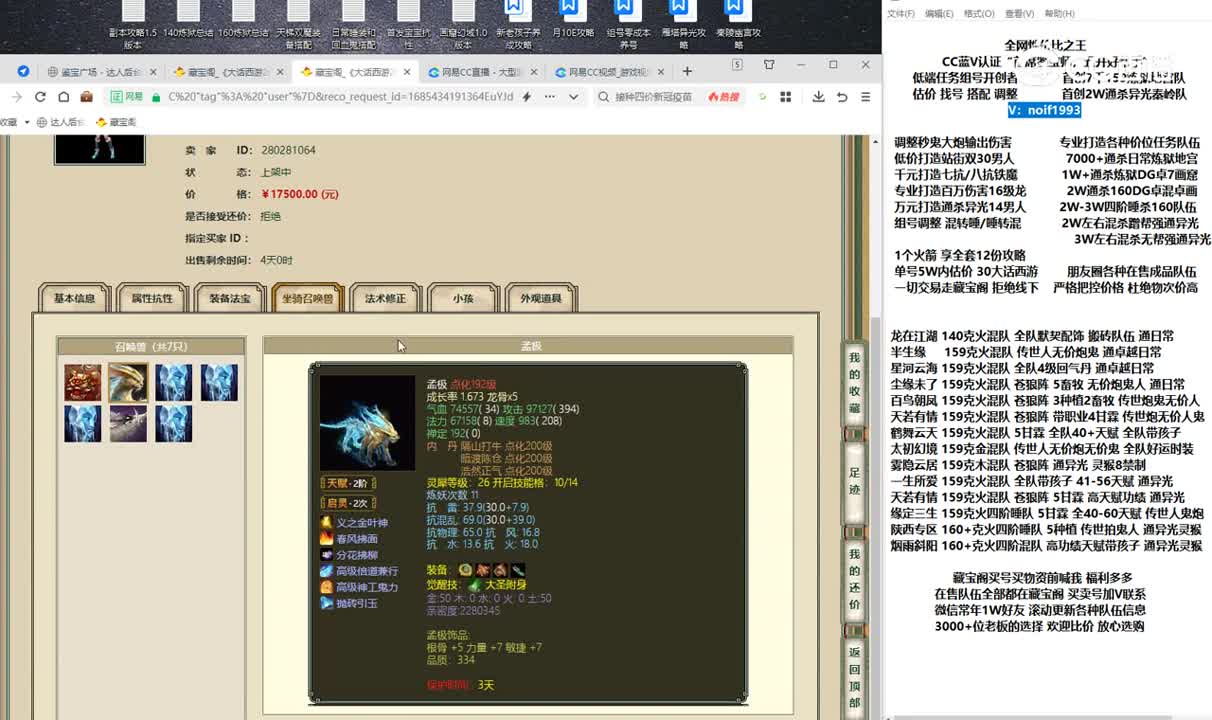Click the 春风拂面 skill icon
Screen dimensions: 1212x720
click(326, 539)
